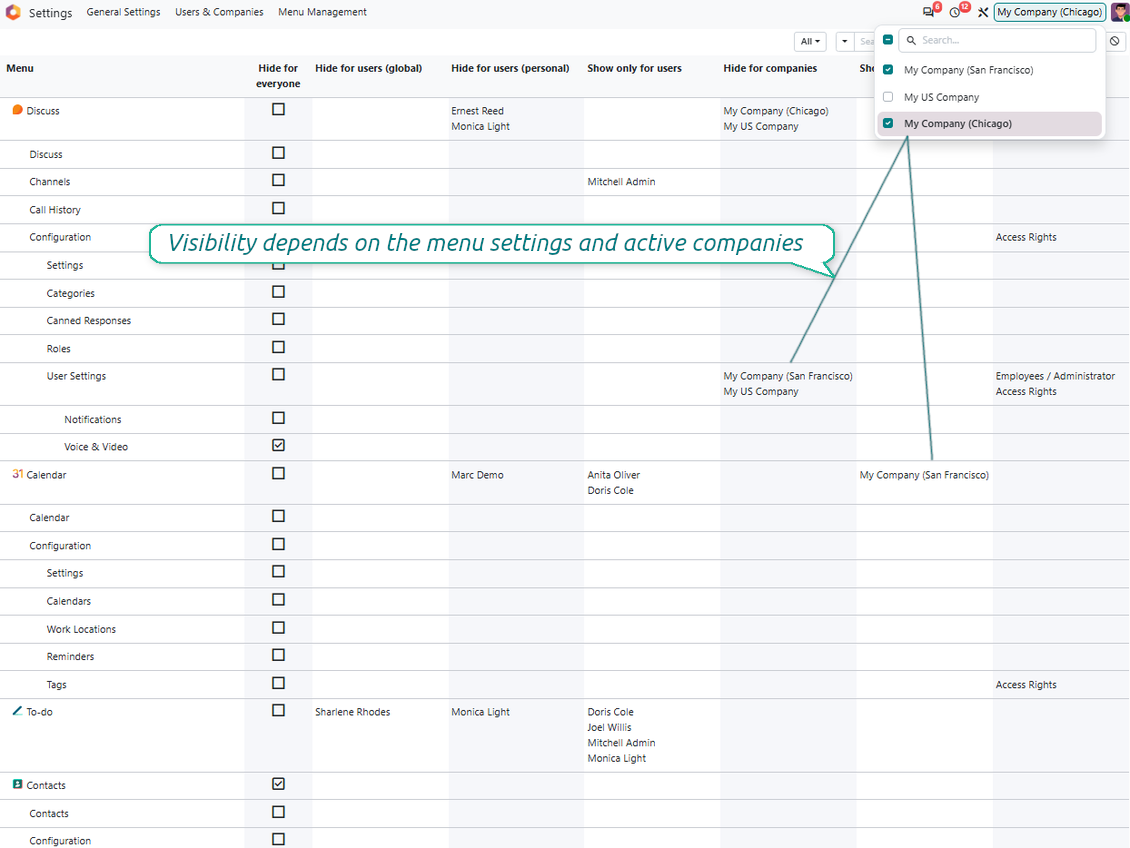Click Sharlene Rhodes in To-do row
1130x848 pixels.
(352, 712)
